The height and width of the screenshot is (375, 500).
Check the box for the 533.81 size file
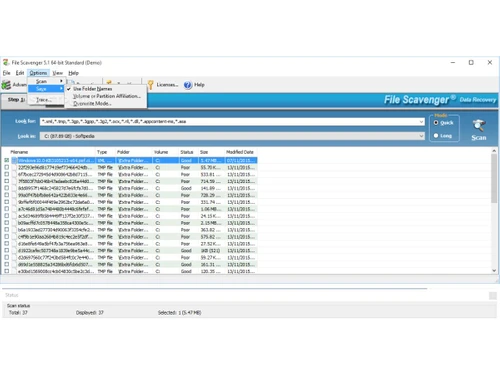click(x=7, y=174)
